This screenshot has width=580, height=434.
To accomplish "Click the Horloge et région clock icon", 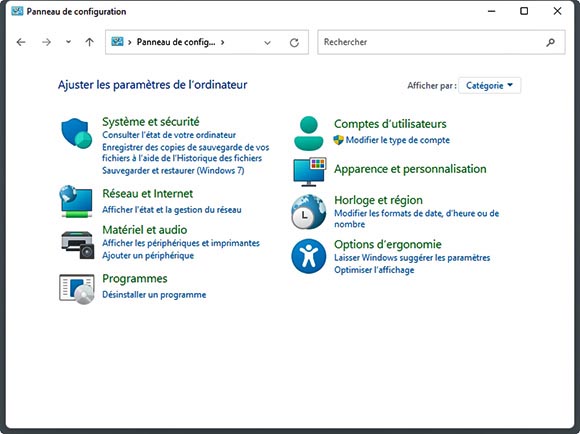I will click(308, 212).
